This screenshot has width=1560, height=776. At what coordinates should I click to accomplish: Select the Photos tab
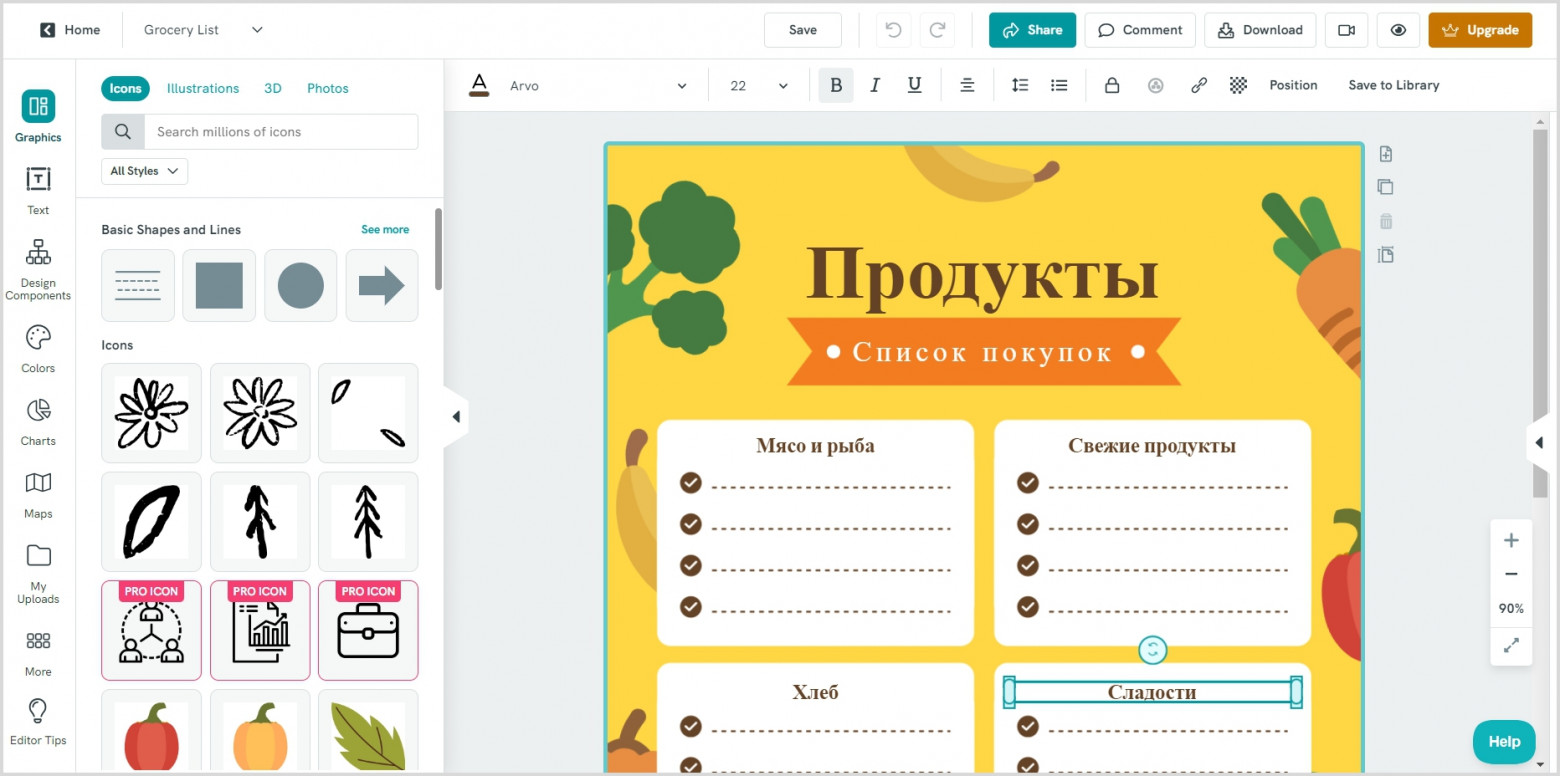pos(328,88)
